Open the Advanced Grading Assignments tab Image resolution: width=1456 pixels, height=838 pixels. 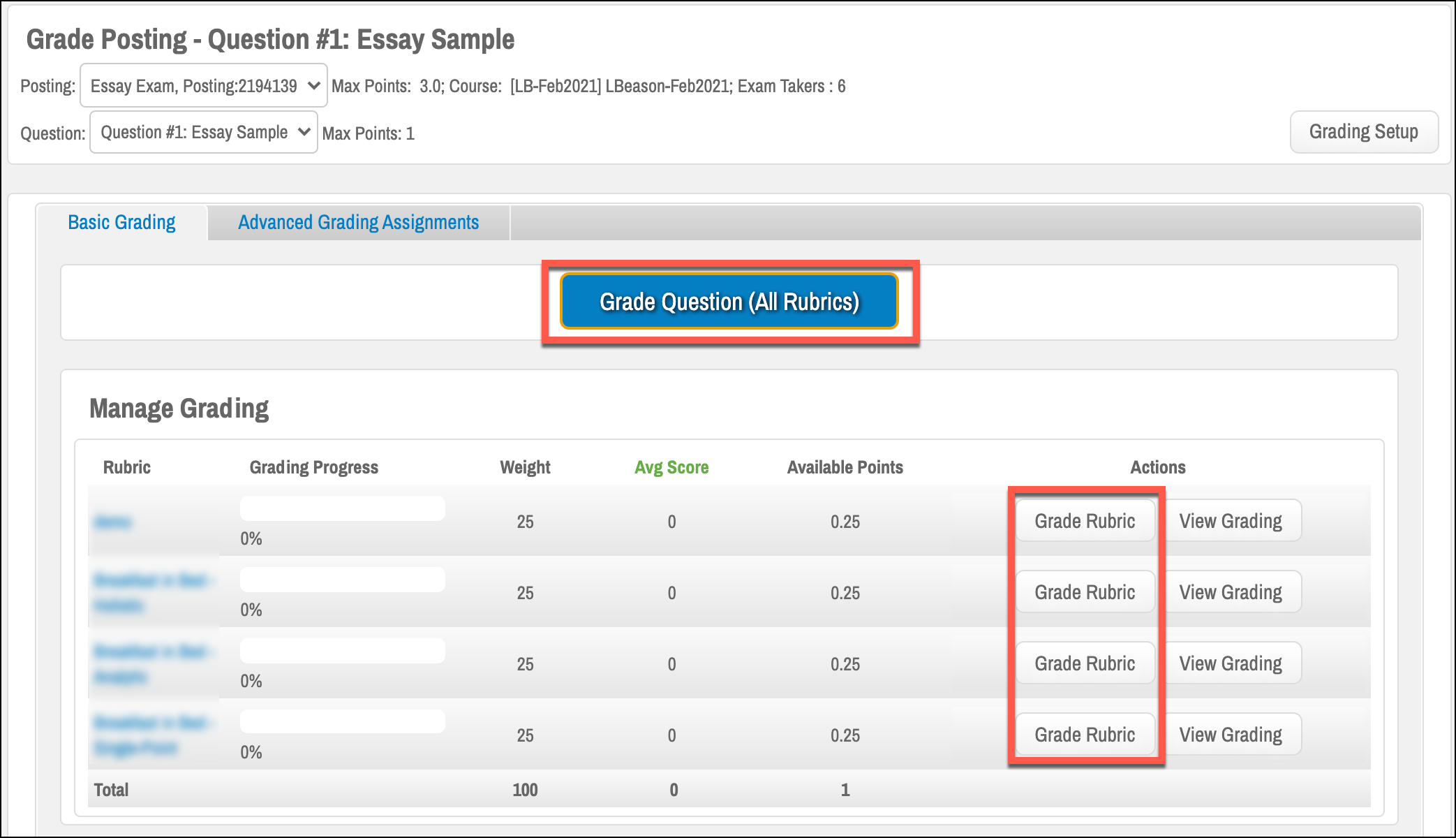[359, 222]
